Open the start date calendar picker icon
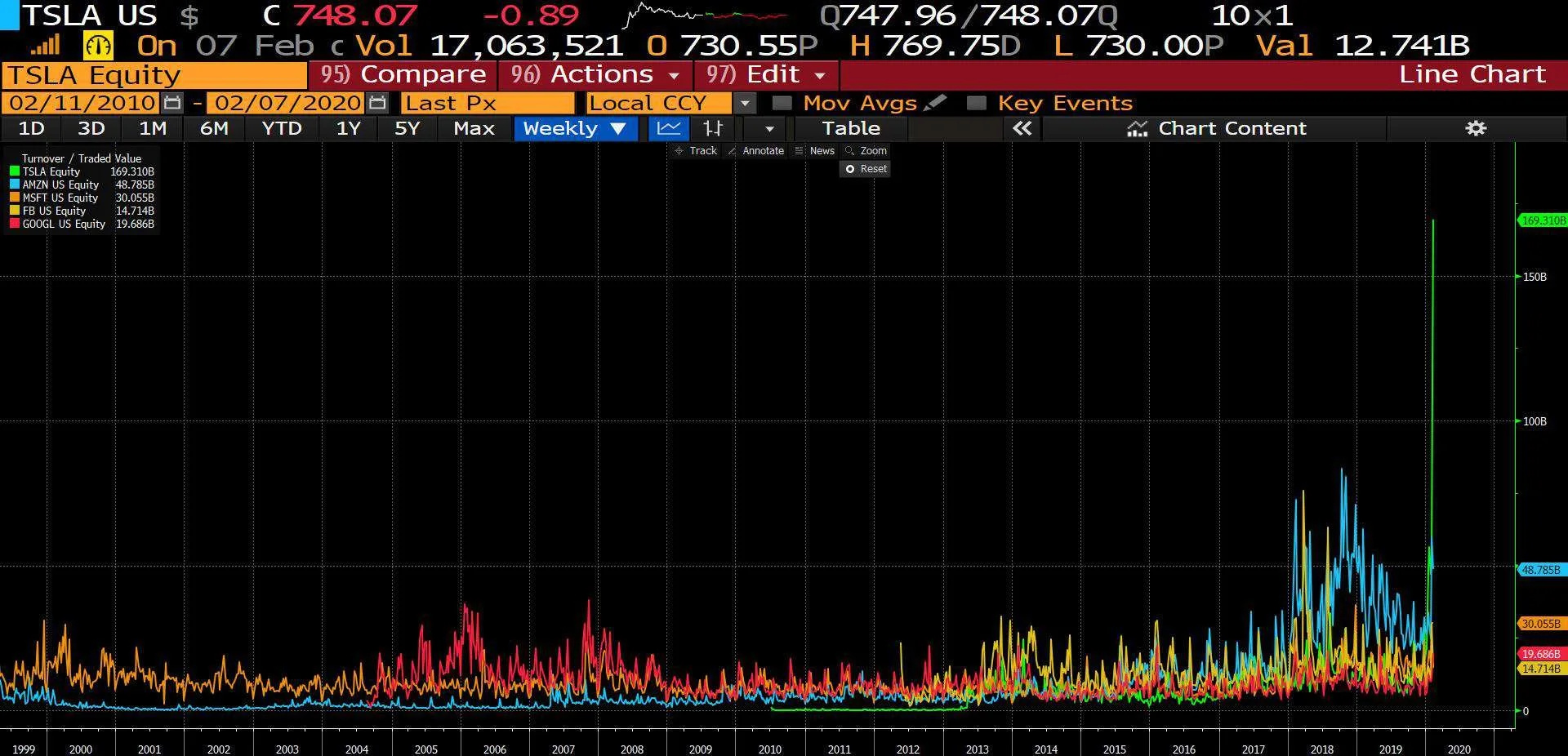This screenshot has width=1568, height=756. (172, 103)
